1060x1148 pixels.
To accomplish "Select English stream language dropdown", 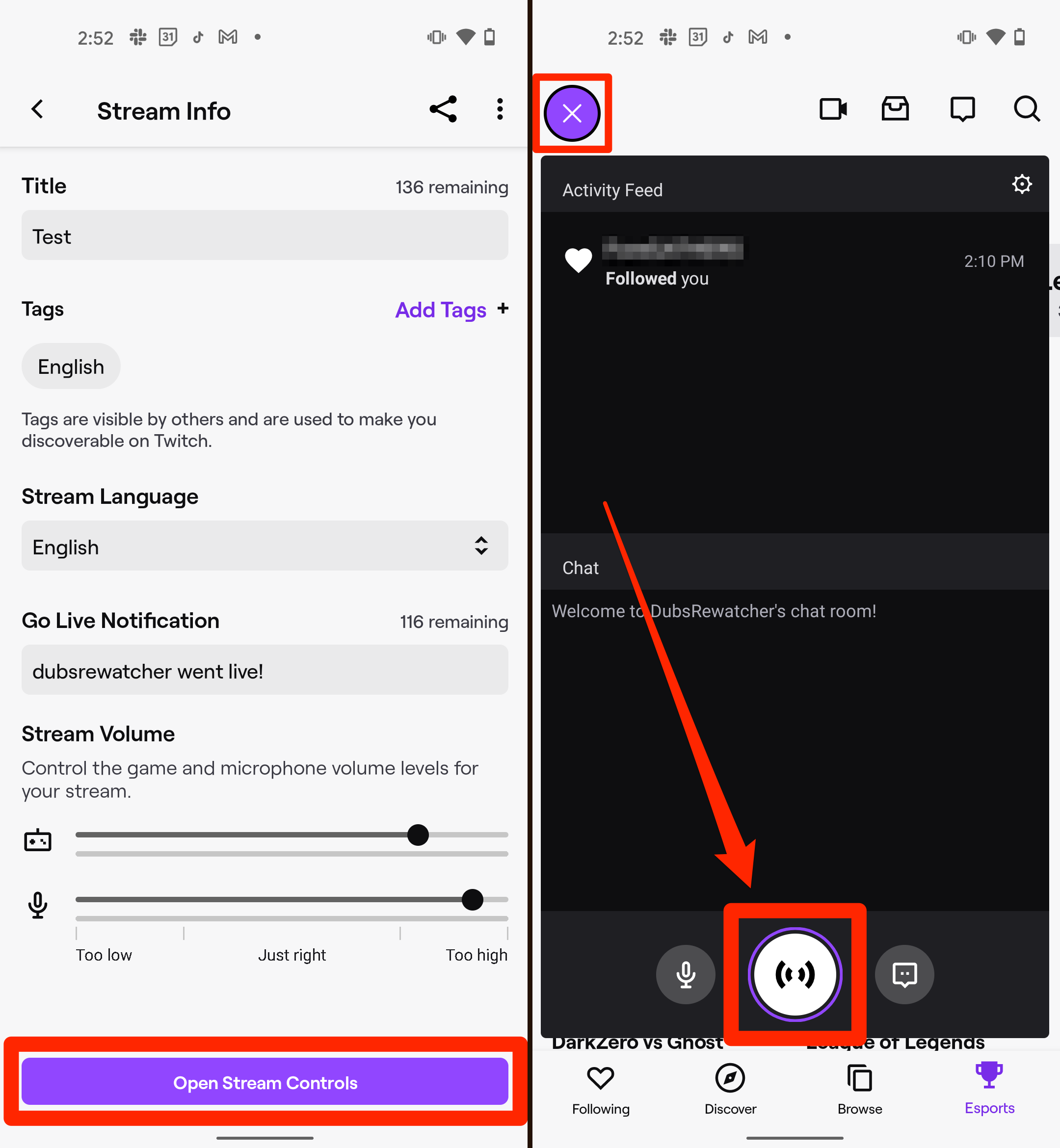I will (266, 546).
